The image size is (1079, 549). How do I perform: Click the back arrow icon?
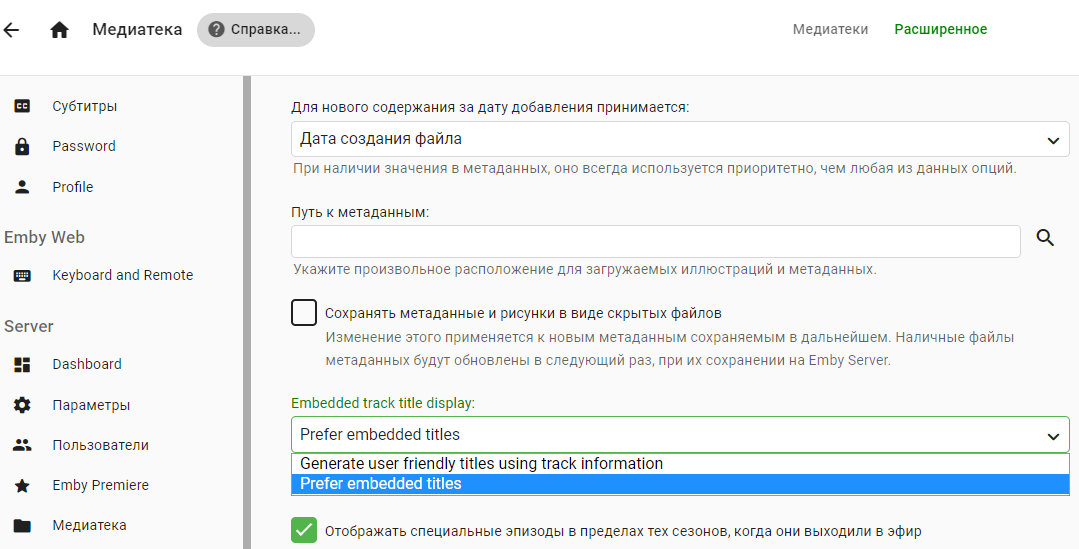click(11, 30)
